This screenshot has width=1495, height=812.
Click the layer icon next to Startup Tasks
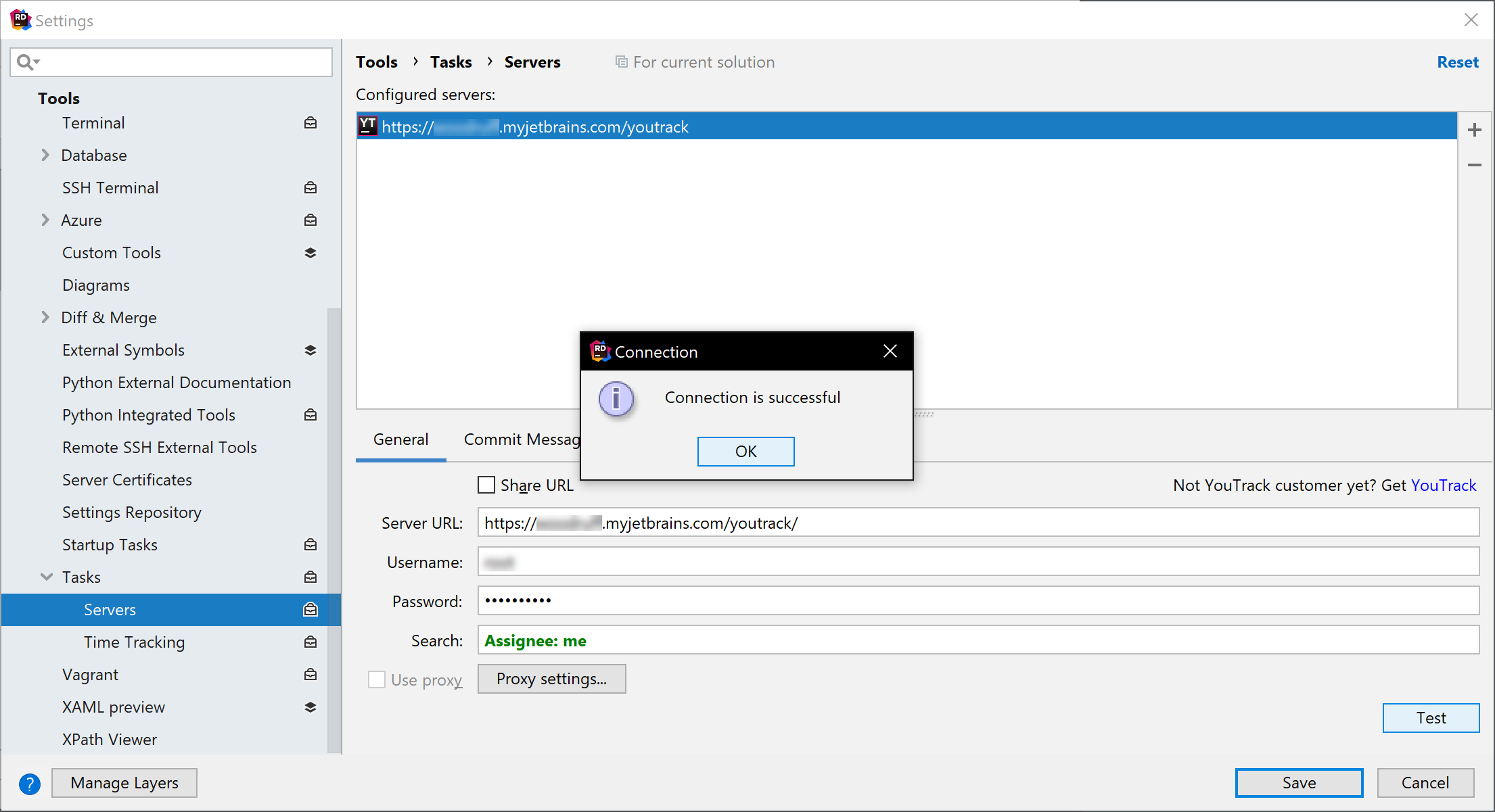(x=310, y=545)
